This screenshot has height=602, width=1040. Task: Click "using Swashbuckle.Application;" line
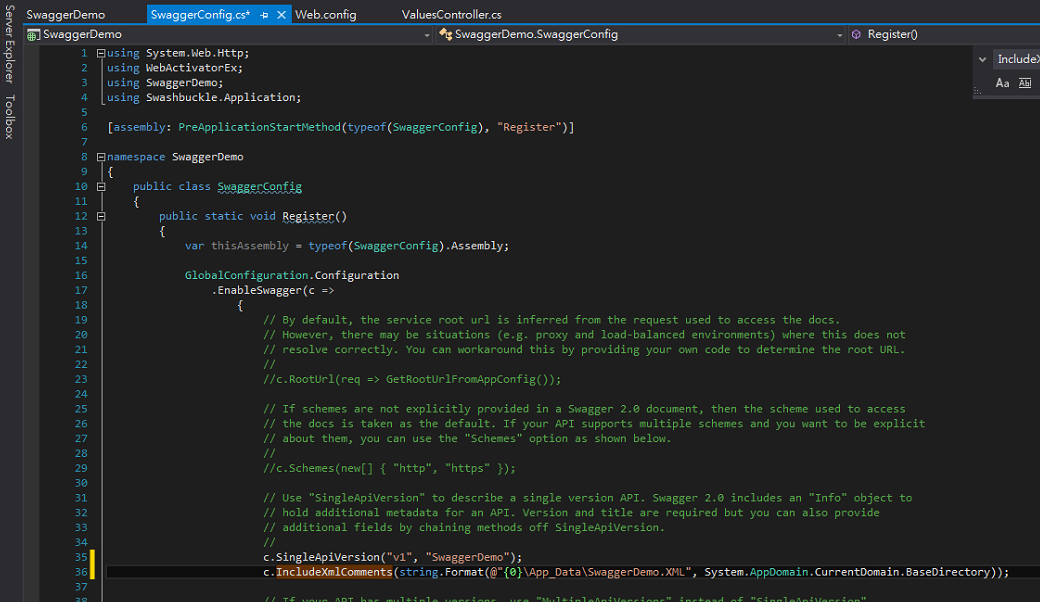[204, 97]
